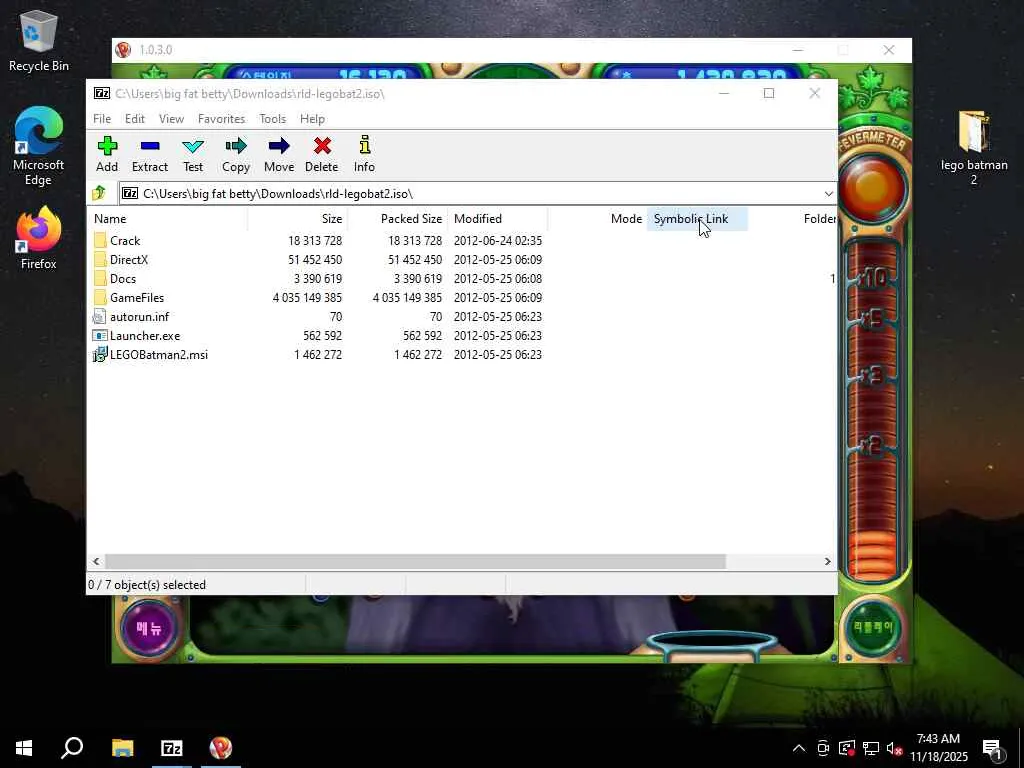The image size is (1024, 768).
Task: Expand the address path dropdown
Action: [828, 193]
